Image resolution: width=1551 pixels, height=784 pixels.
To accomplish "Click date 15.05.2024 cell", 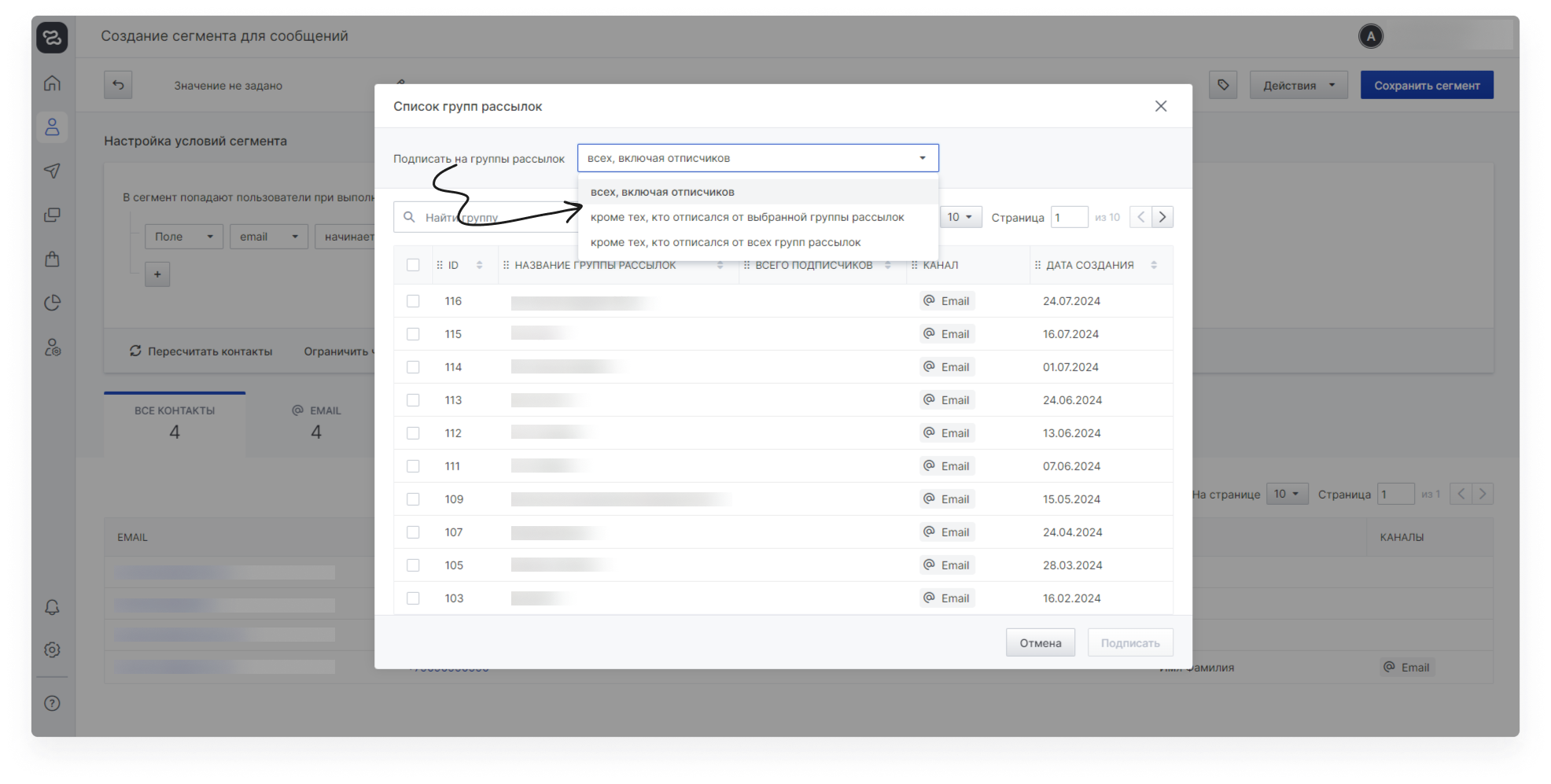I will coord(1071,499).
